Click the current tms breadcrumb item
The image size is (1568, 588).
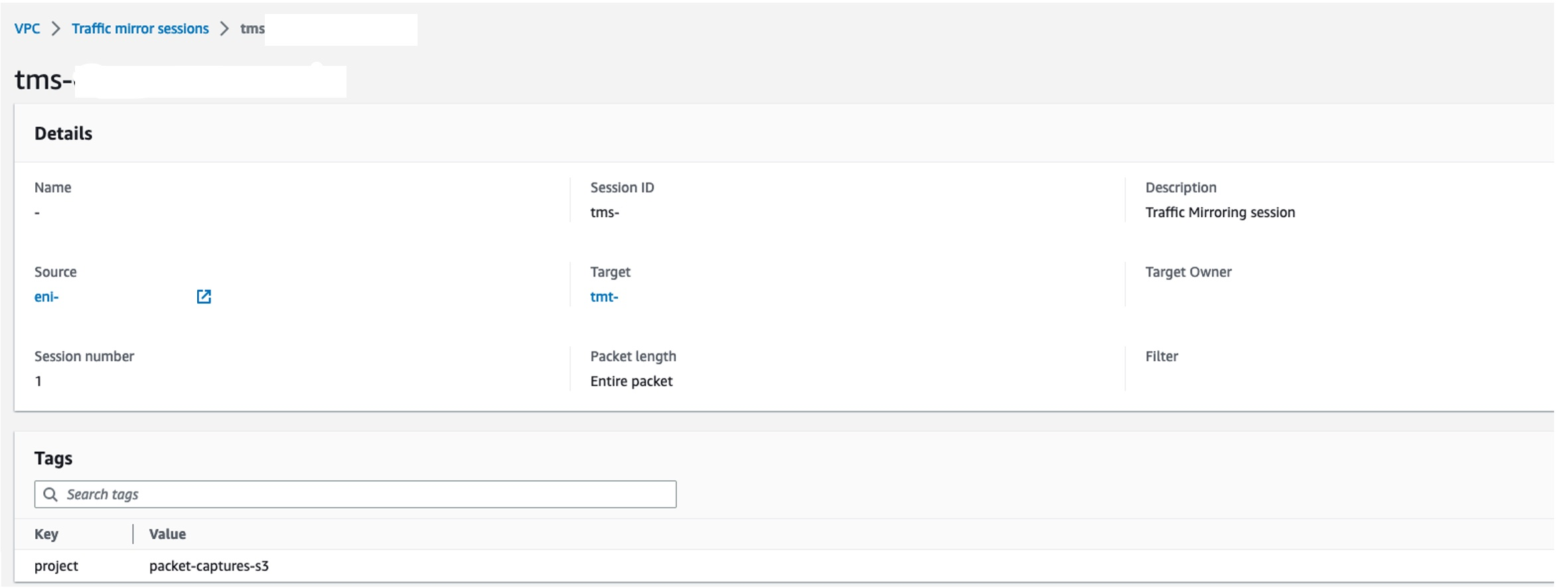point(252,29)
